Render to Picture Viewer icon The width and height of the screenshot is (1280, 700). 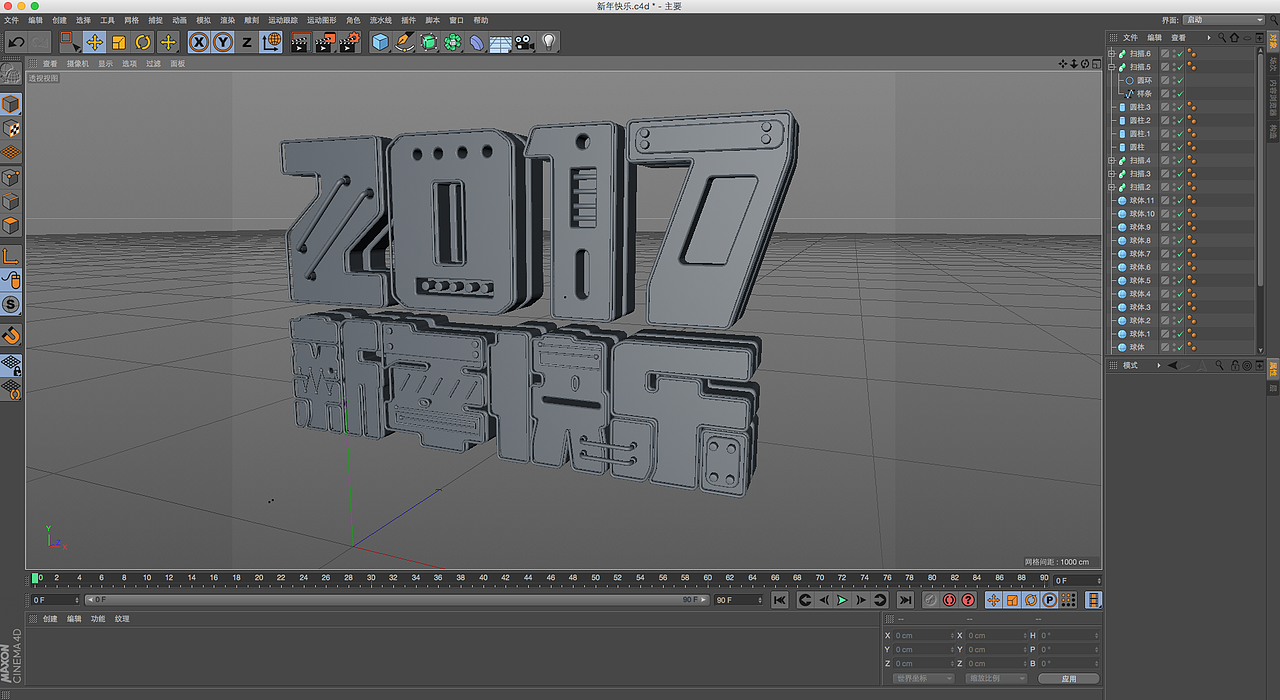coord(324,42)
